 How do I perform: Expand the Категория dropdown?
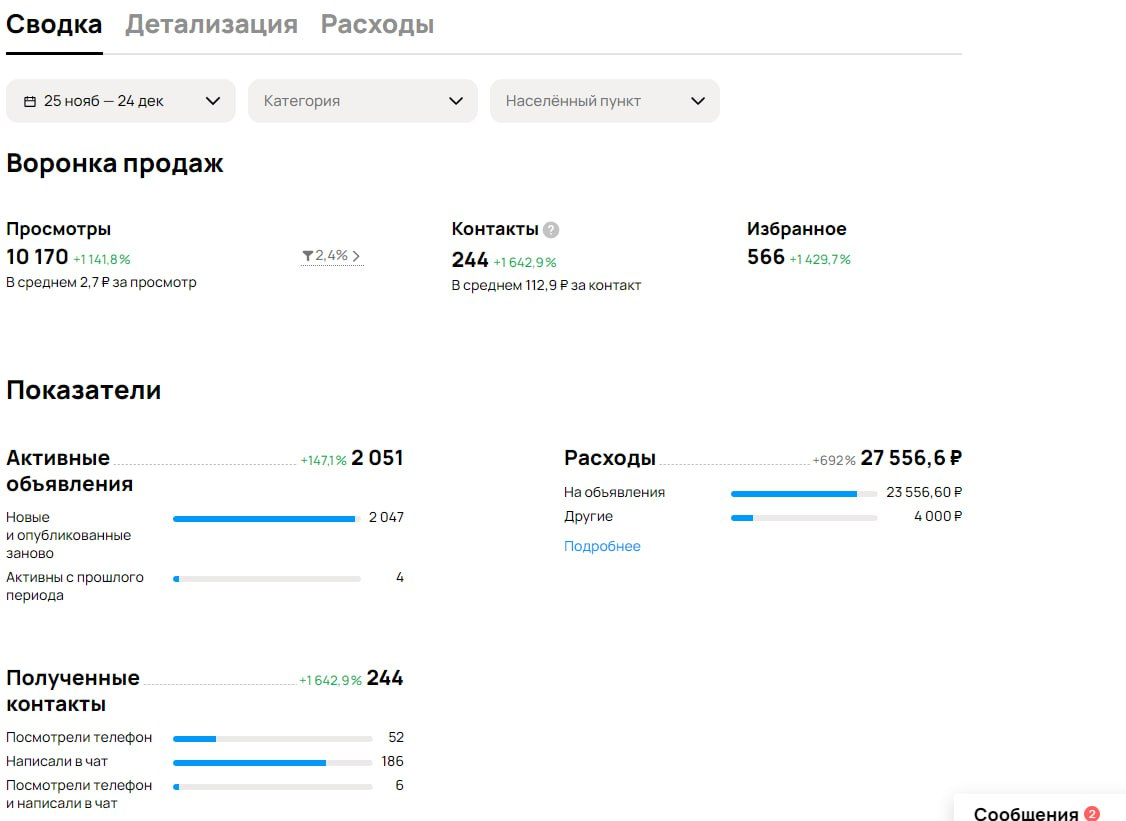pos(363,101)
